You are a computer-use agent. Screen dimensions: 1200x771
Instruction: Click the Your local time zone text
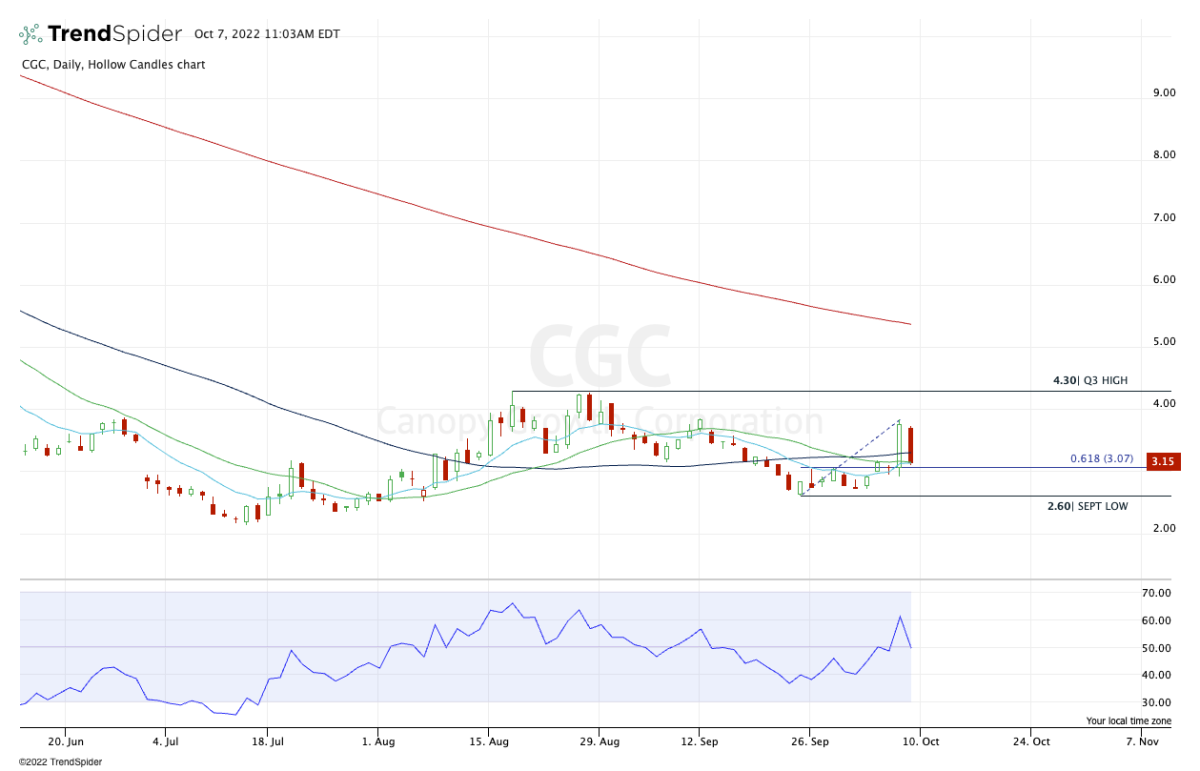[1127, 721]
